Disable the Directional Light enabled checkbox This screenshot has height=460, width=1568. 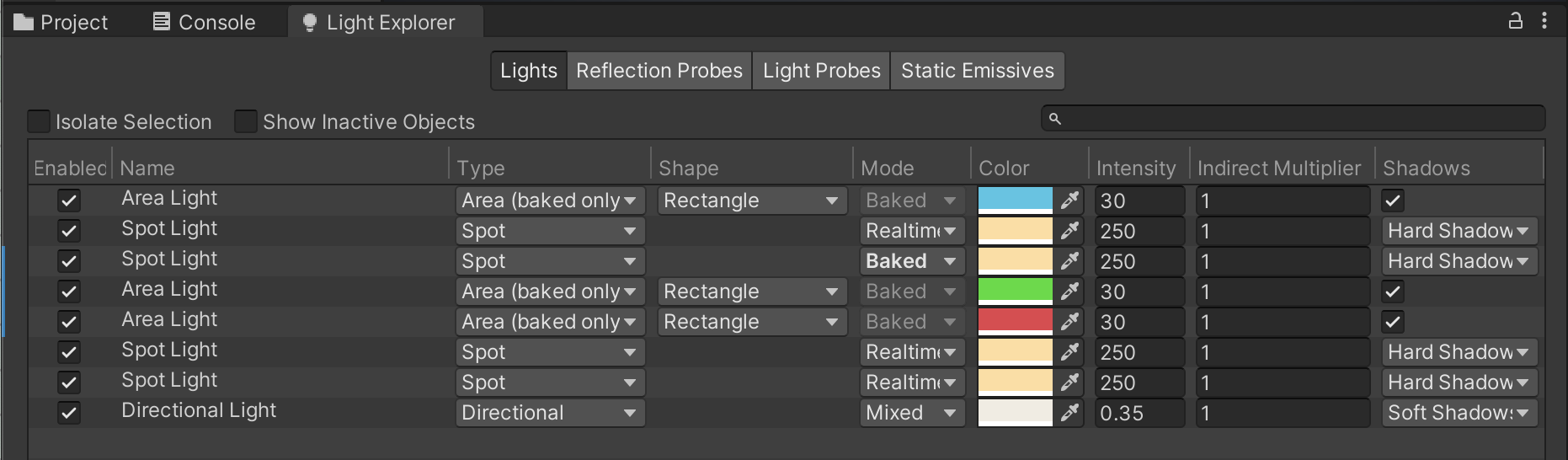point(69,413)
